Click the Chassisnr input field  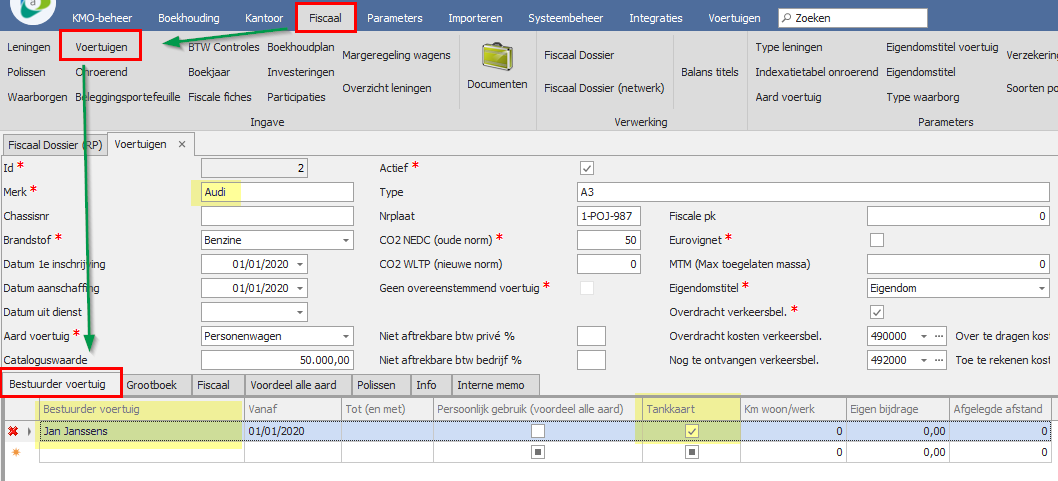[x=277, y=216]
